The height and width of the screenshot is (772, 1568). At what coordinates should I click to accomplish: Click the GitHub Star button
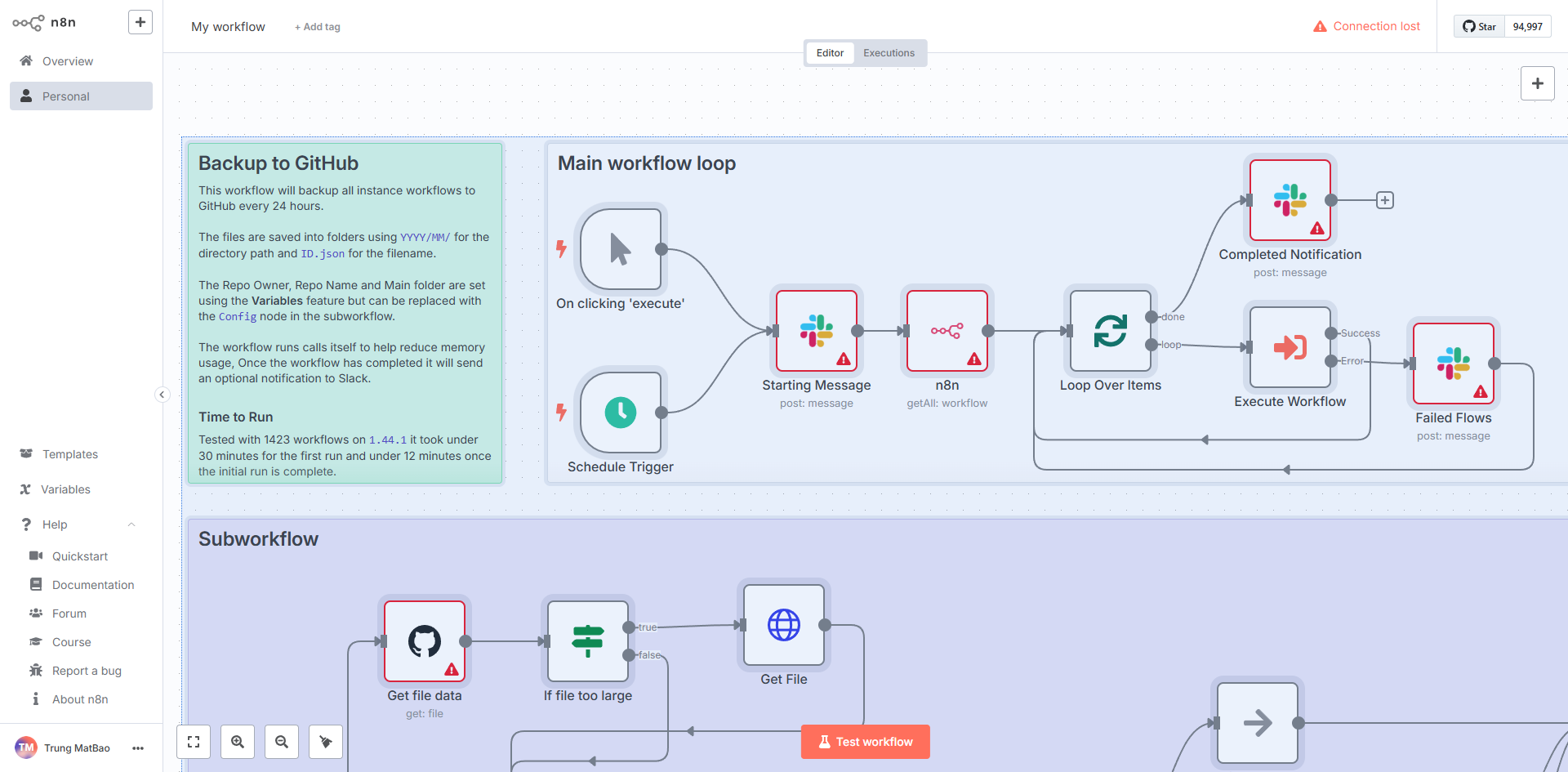1479,26
